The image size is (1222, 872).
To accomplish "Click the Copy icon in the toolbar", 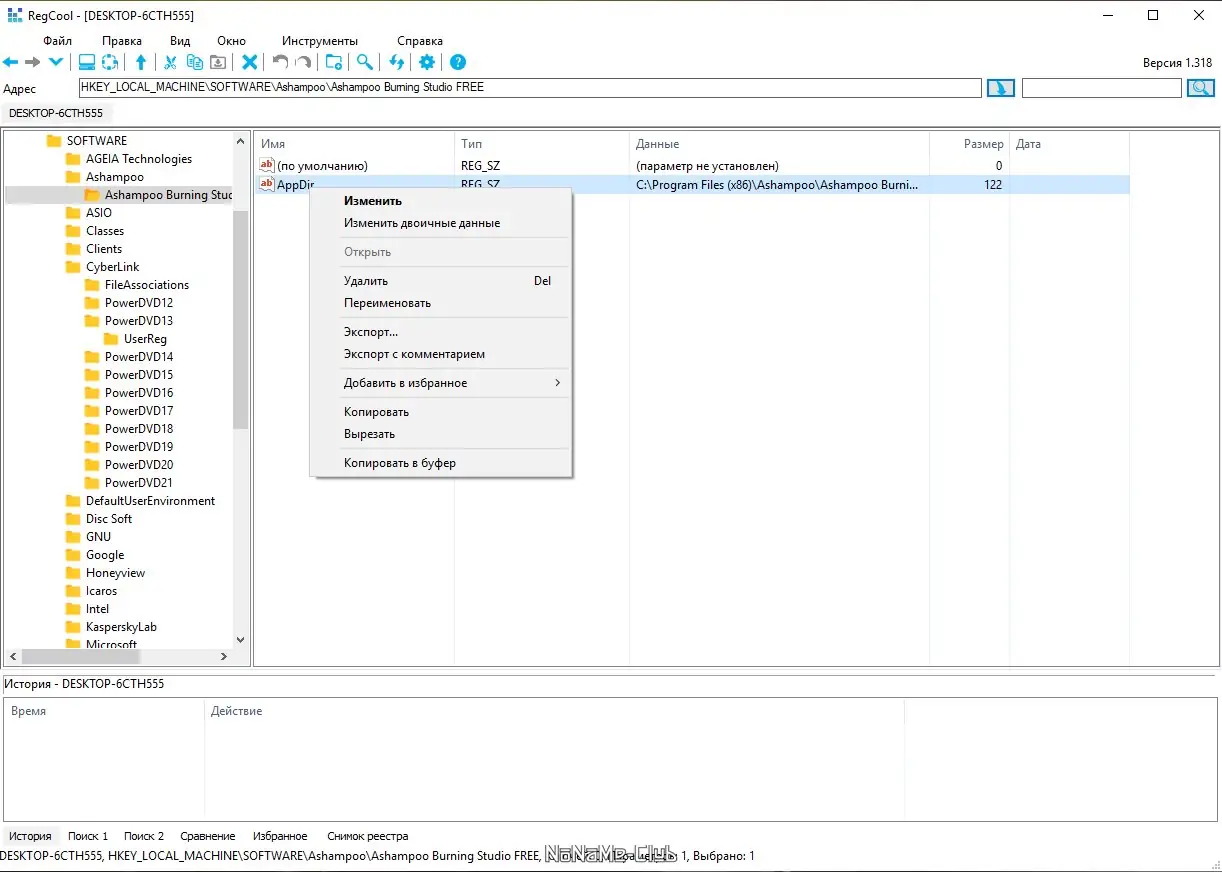I will [x=195, y=62].
